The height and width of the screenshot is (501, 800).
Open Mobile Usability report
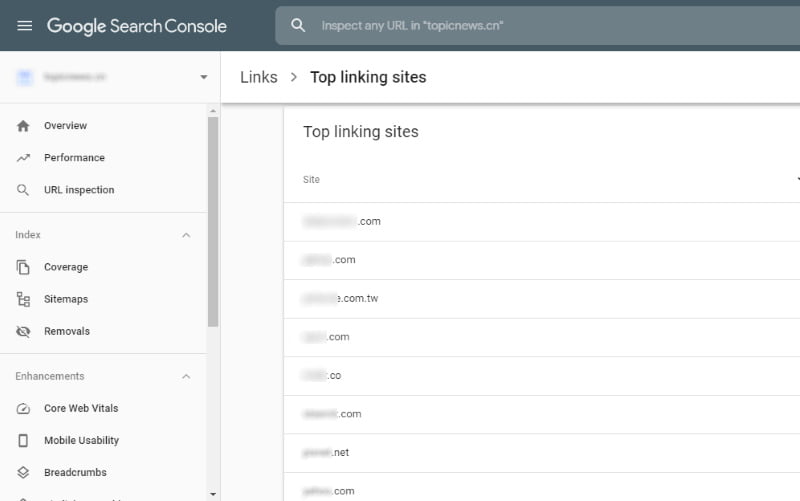(x=81, y=440)
